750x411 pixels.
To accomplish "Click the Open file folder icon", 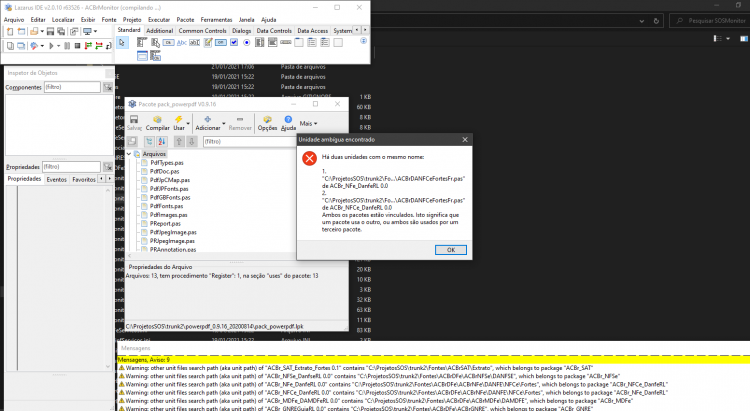I will click(x=33, y=32).
